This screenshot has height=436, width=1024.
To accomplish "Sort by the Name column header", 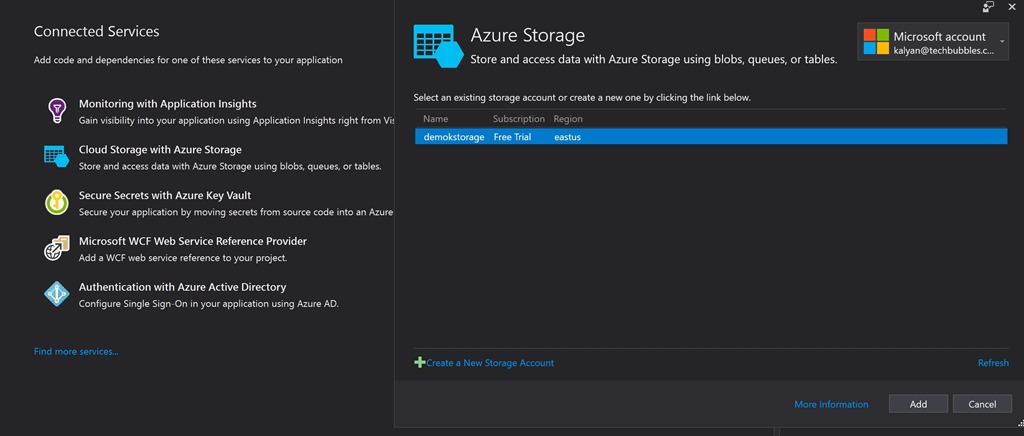I will click(x=436, y=119).
